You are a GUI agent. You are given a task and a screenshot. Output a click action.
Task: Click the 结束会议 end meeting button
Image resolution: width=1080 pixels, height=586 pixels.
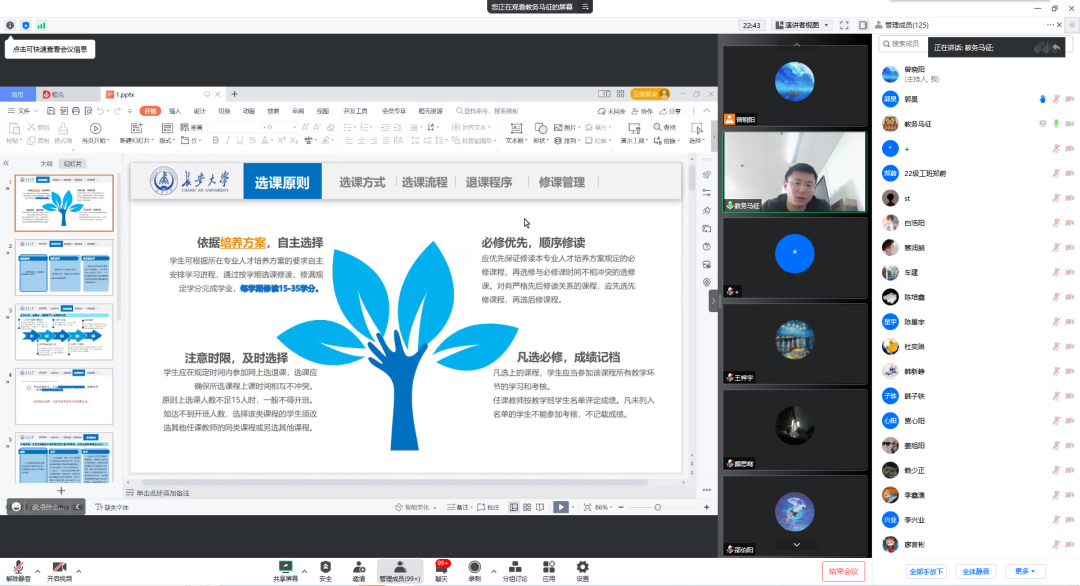[843, 571]
